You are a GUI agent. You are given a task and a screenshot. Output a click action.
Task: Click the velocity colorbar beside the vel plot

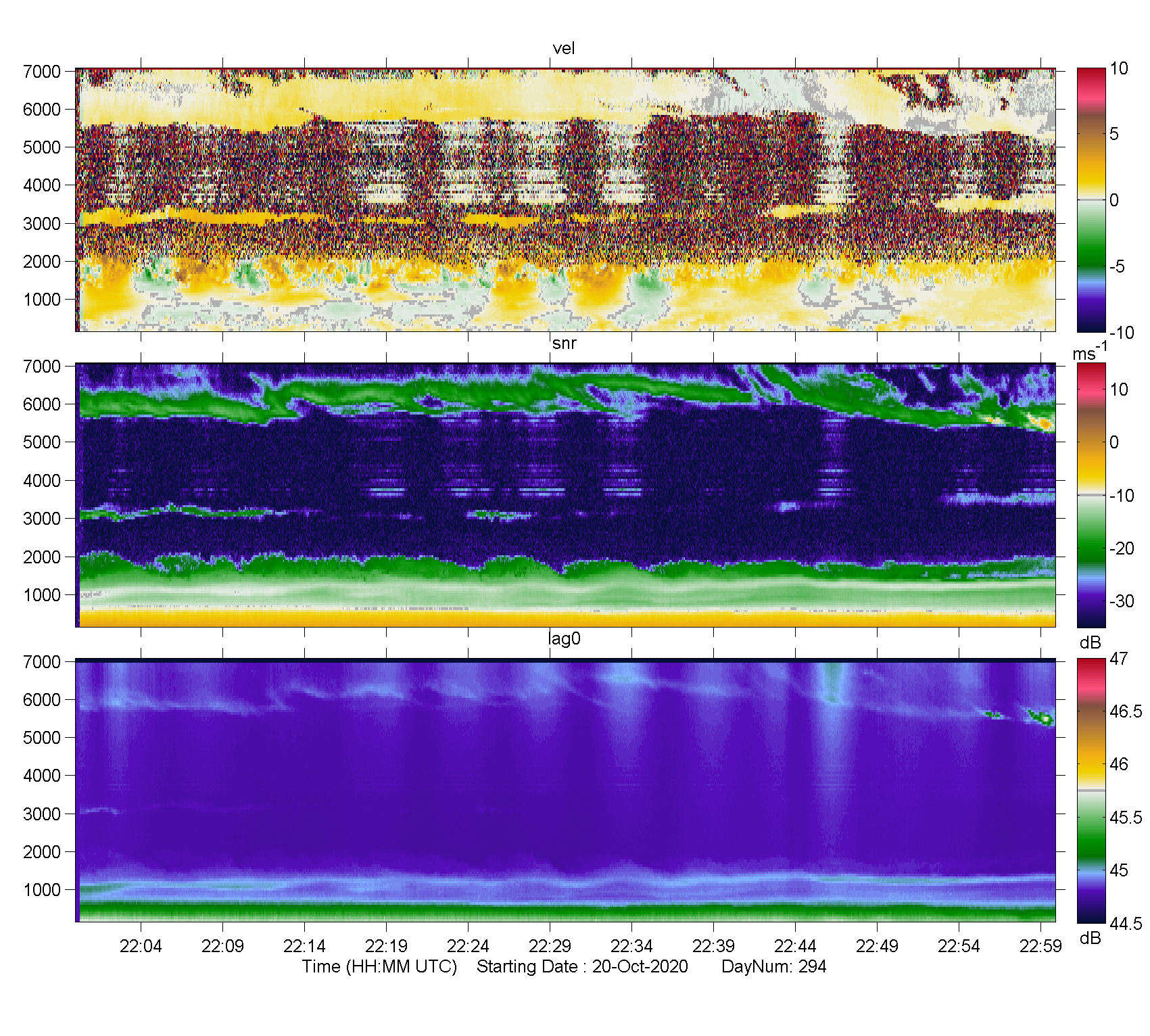pyautogui.click(x=1091, y=200)
